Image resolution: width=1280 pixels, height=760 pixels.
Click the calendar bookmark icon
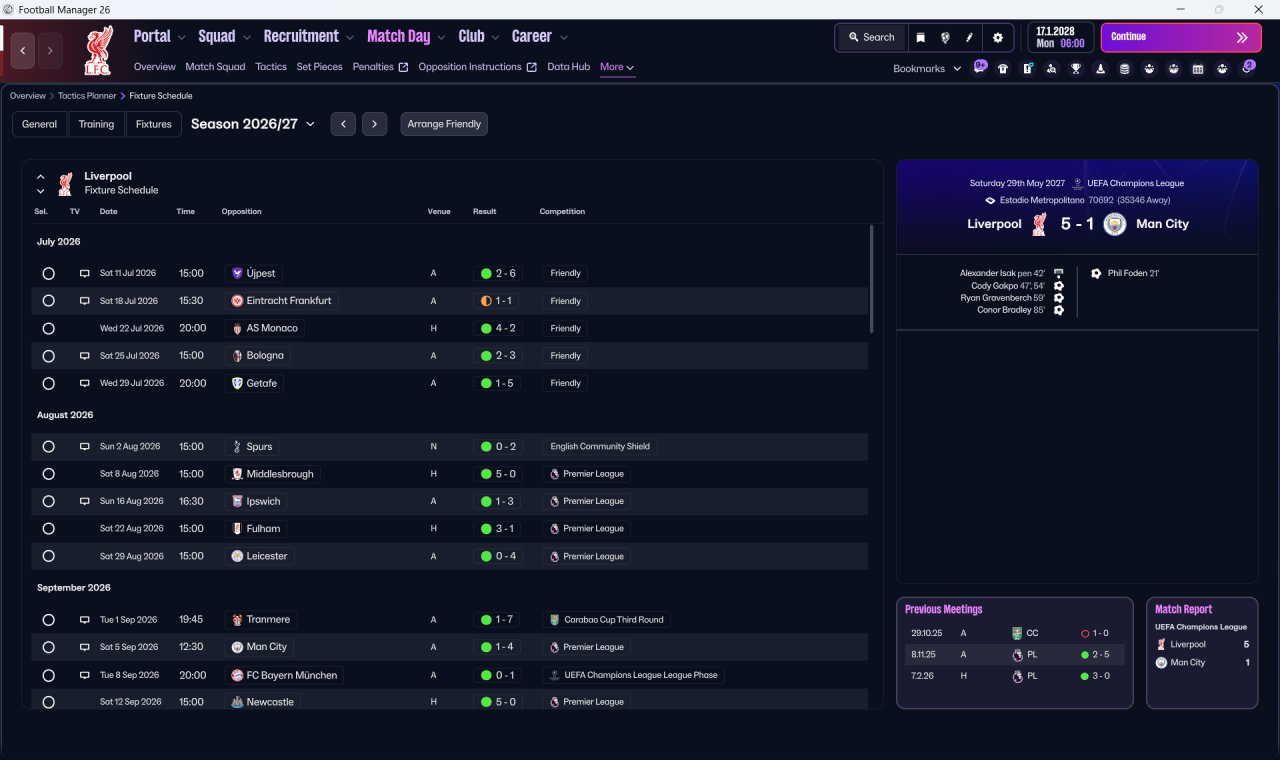(x=1198, y=69)
